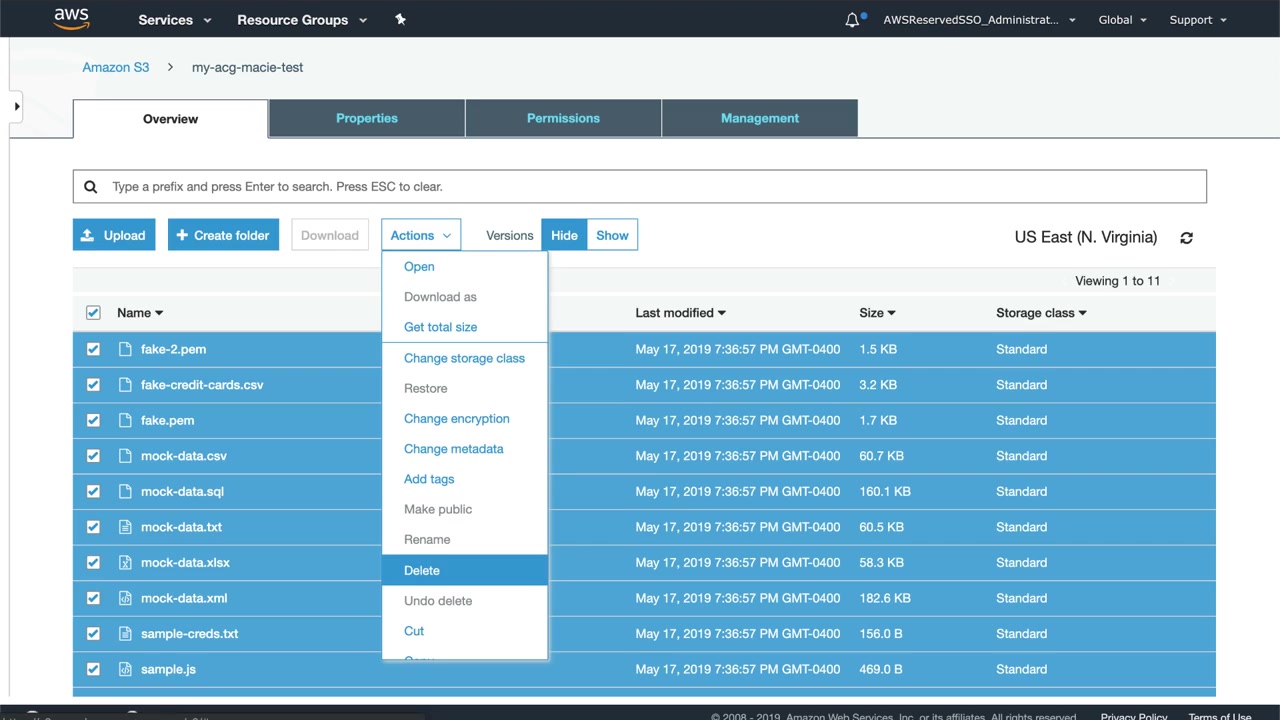
Task: Switch to the Permissions tab
Action: pos(563,118)
